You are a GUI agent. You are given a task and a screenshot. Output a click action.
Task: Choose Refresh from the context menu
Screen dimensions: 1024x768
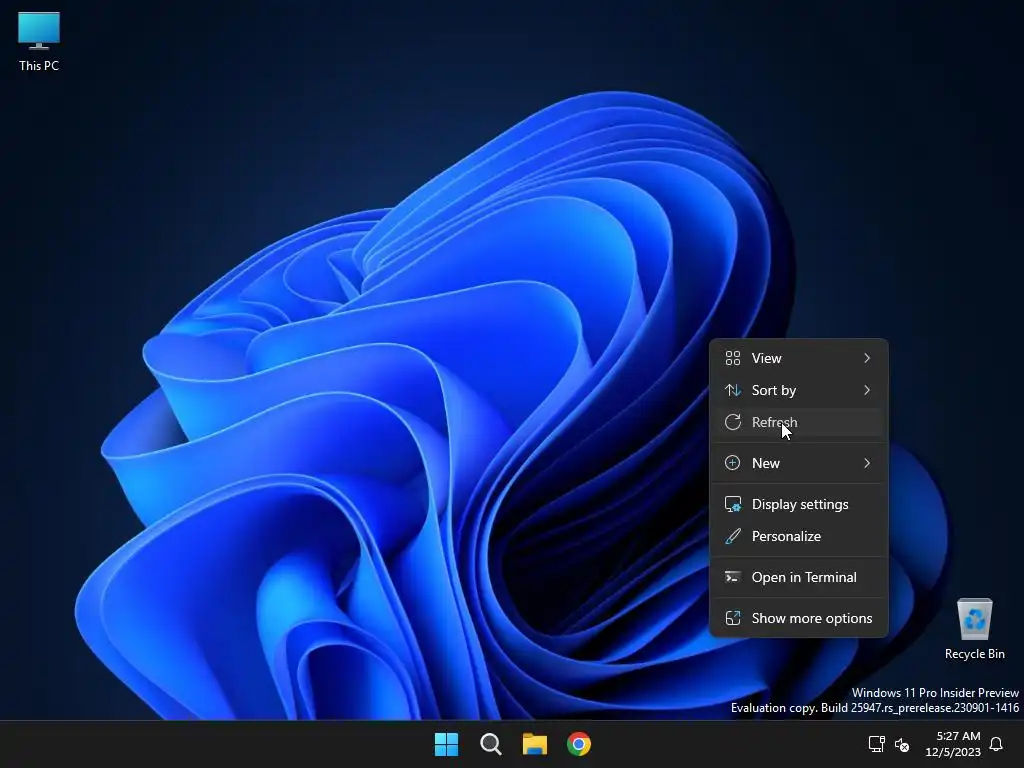tap(799, 422)
